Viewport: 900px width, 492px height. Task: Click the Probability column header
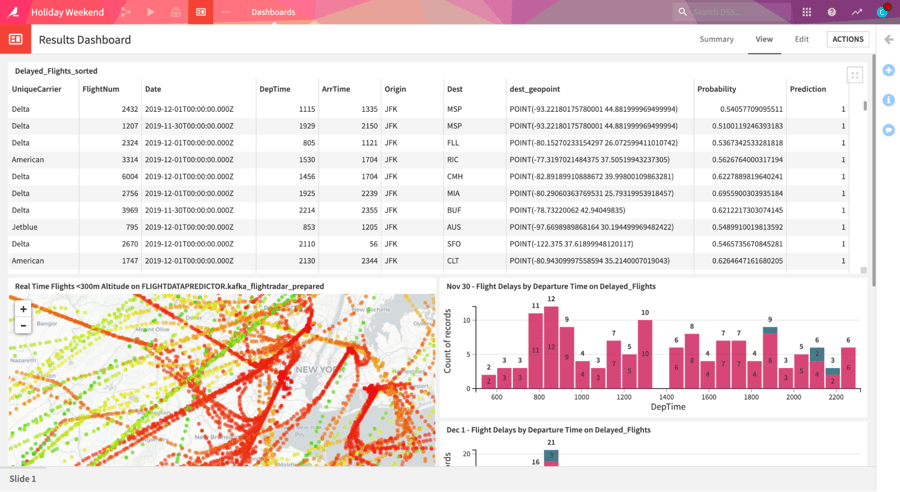coord(716,89)
